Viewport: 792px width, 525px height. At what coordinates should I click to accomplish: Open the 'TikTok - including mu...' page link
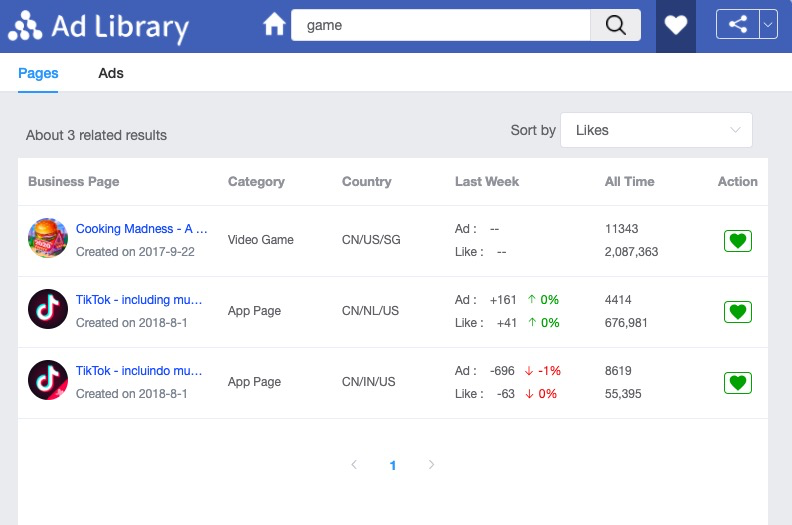coord(139,300)
